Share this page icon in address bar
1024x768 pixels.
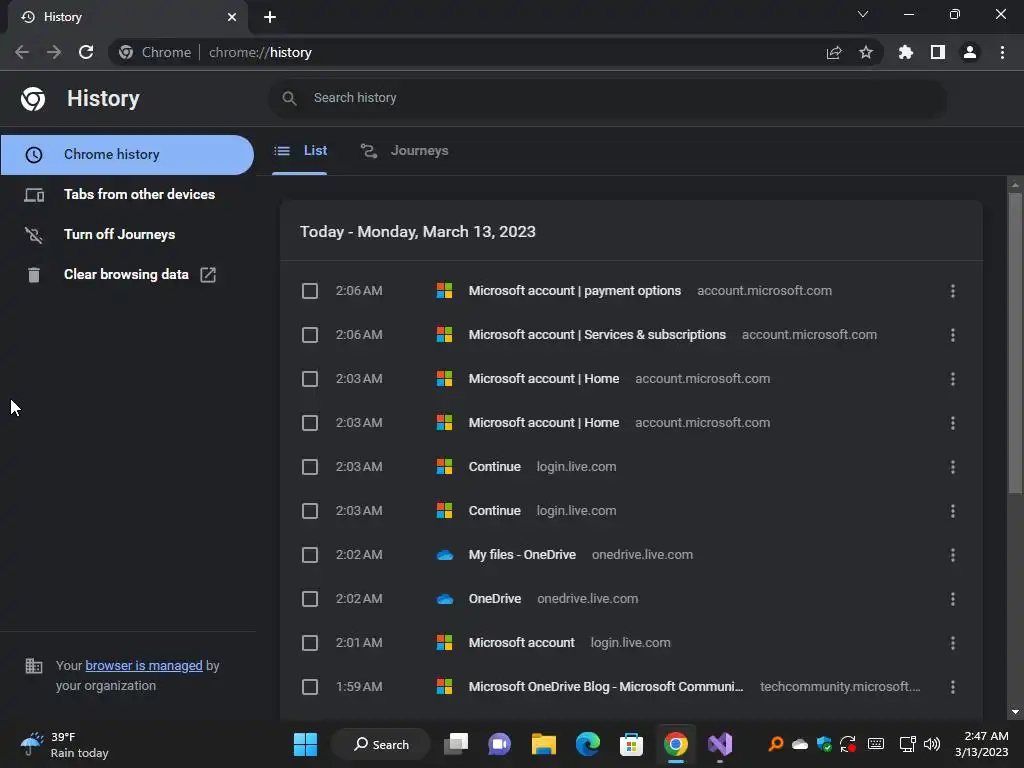834,52
